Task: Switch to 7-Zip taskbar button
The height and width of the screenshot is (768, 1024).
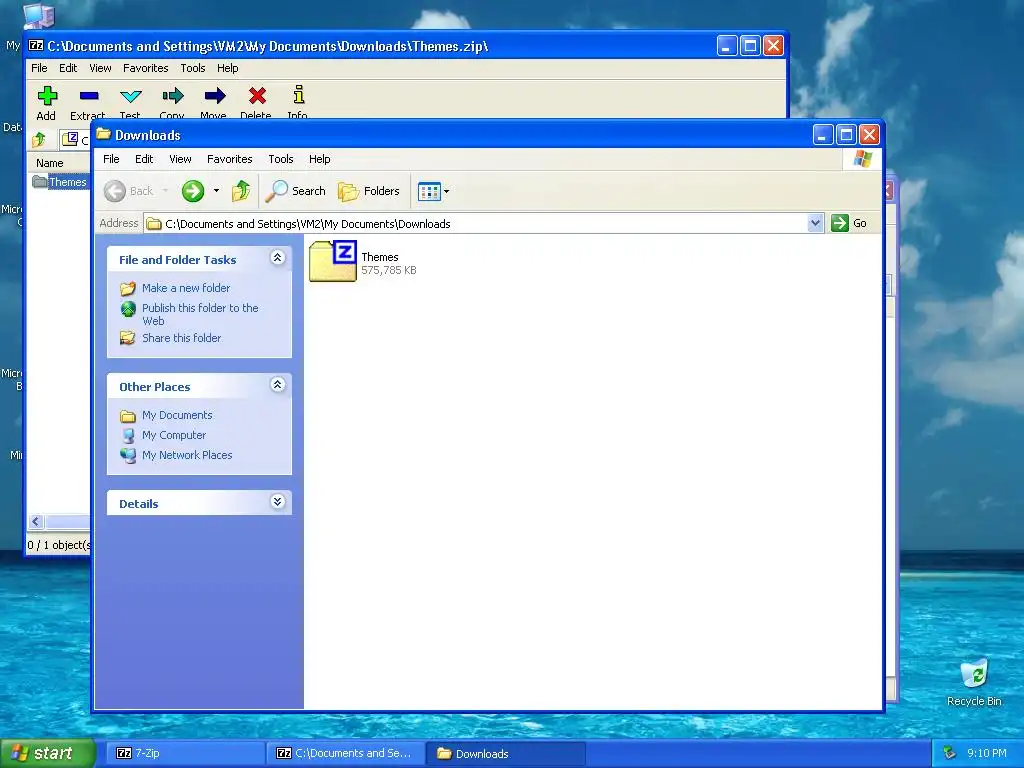Action: point(185,753)
